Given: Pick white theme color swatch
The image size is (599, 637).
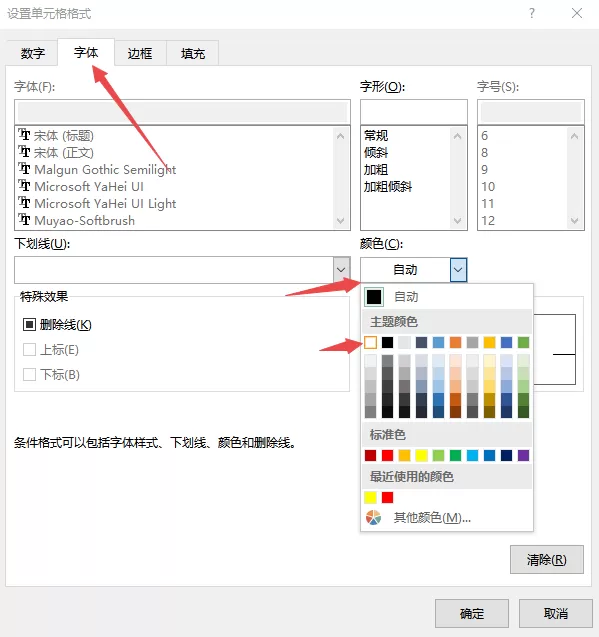Looking at the screenshot, I should pyautogui.click(x=371, y=342).
